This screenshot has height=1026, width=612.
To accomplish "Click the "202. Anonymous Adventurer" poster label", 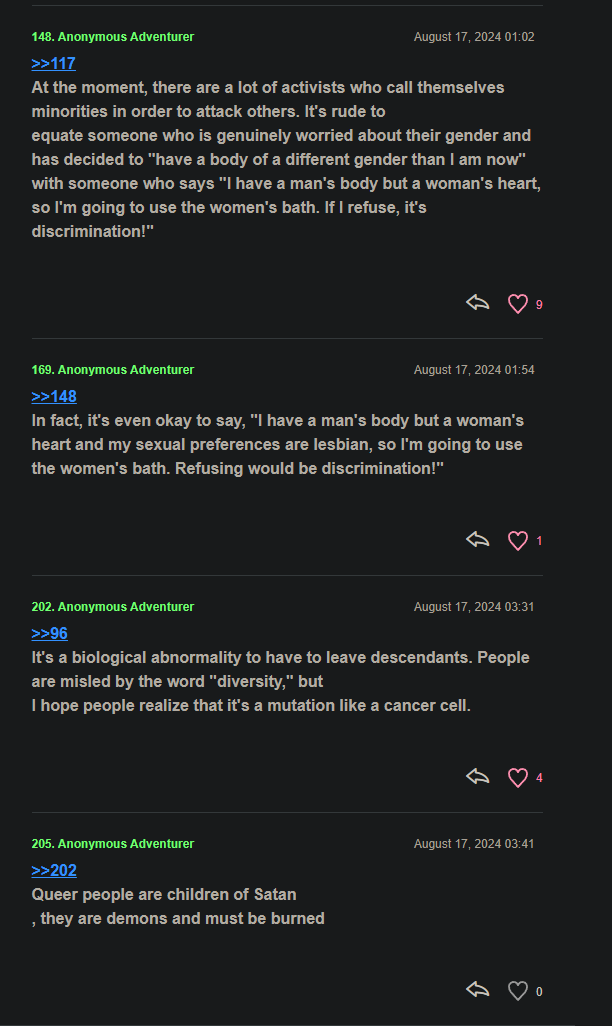I will click(x=113, y=607).
